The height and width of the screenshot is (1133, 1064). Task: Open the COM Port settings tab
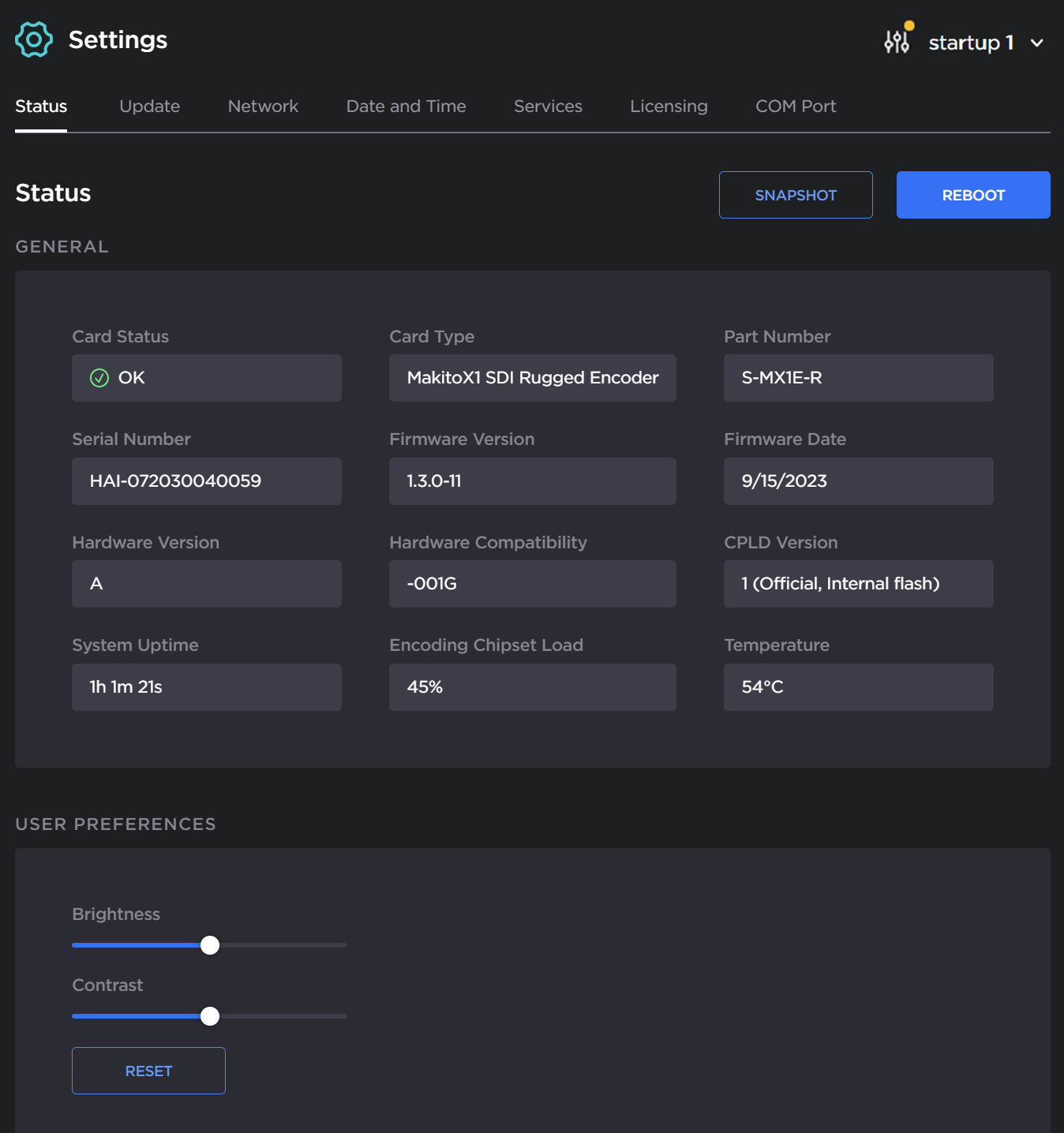coord(796,106)
